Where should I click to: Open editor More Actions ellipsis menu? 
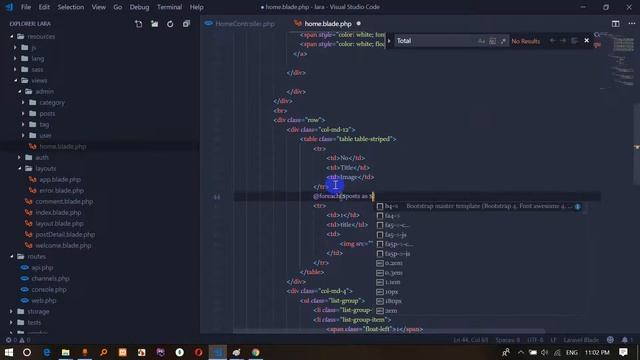tap(631, 24)
